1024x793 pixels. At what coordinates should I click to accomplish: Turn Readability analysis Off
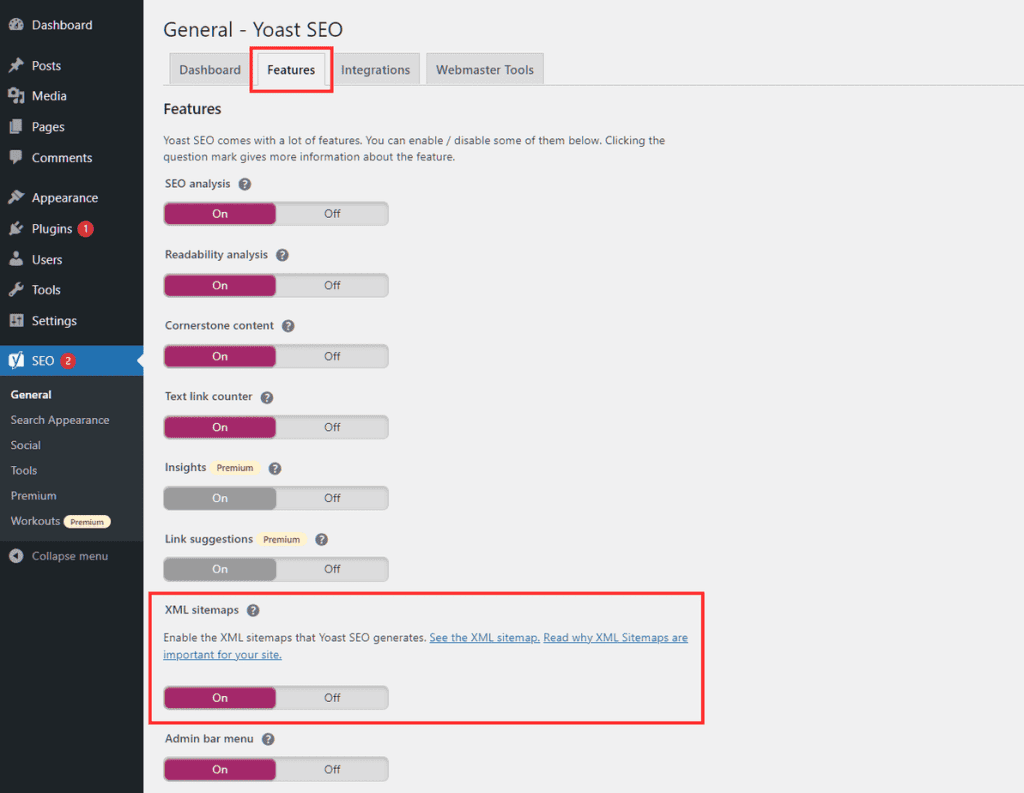point(332,285)
